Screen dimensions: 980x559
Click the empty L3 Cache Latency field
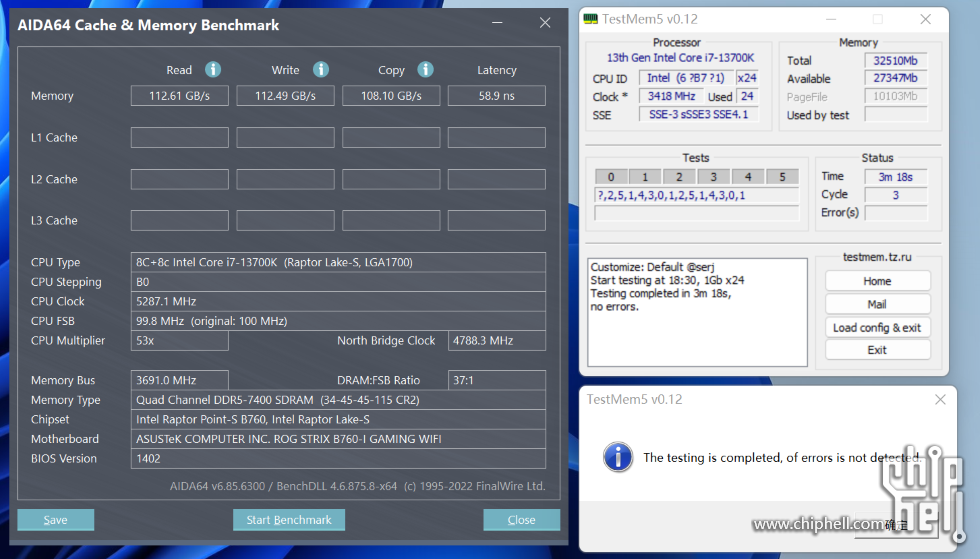pyautogui.click(x=497, y=221)
